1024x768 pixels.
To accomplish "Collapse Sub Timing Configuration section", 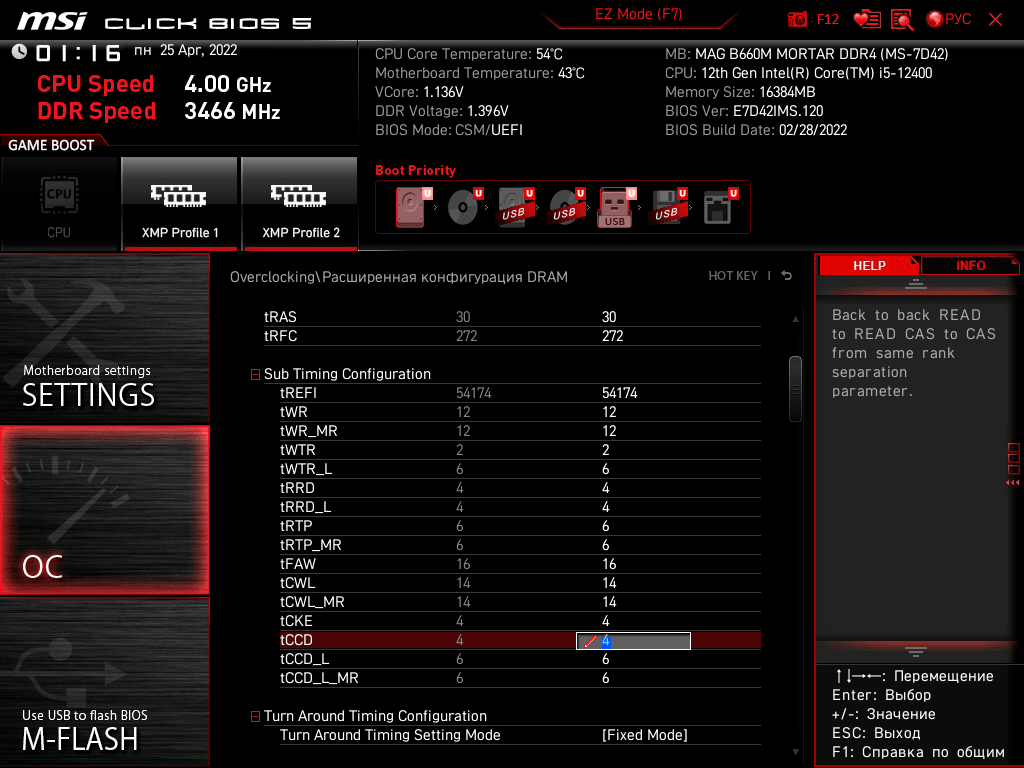I will click(x=255, y=374).
